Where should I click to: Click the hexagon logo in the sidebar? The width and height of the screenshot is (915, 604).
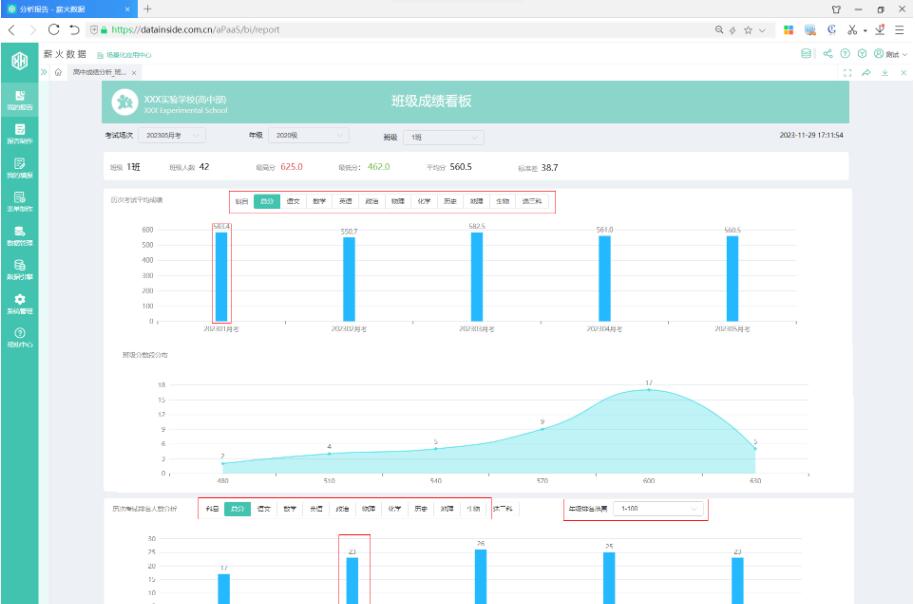(x=20, y=60)
